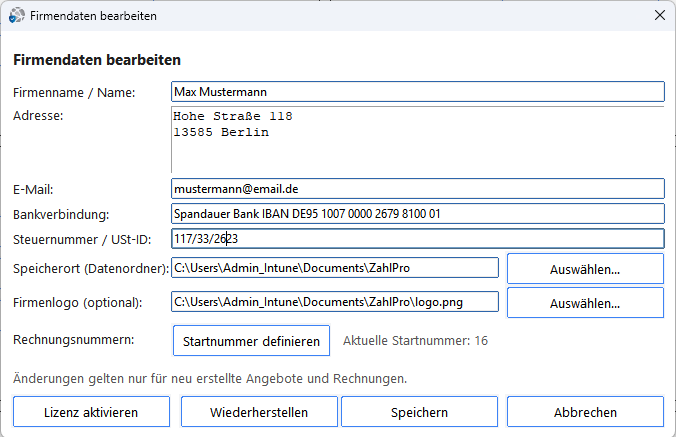Click the E-Mail input field
676x437 pixels.
click(417, 188)
